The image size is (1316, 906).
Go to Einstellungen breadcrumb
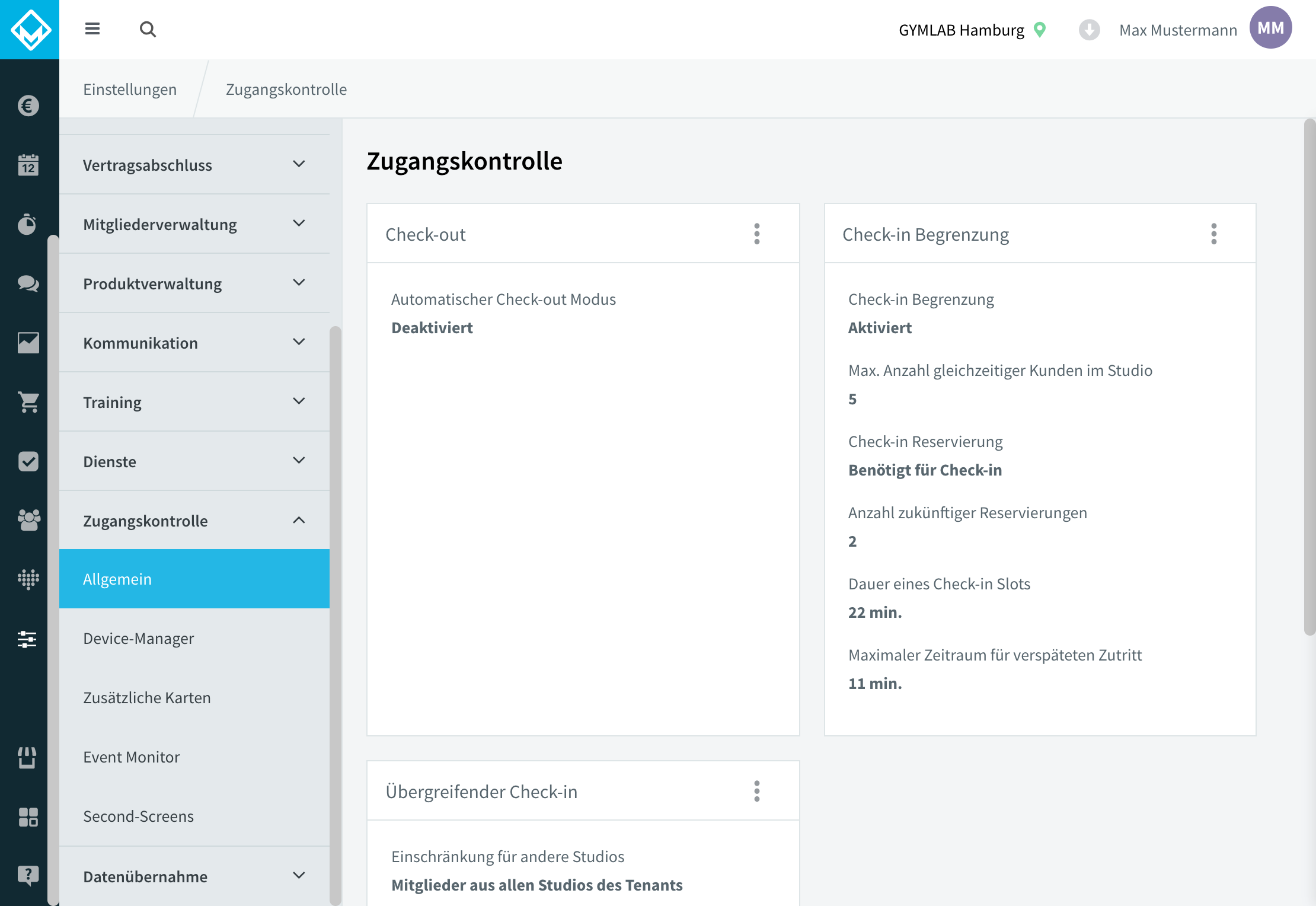(130, 89)
